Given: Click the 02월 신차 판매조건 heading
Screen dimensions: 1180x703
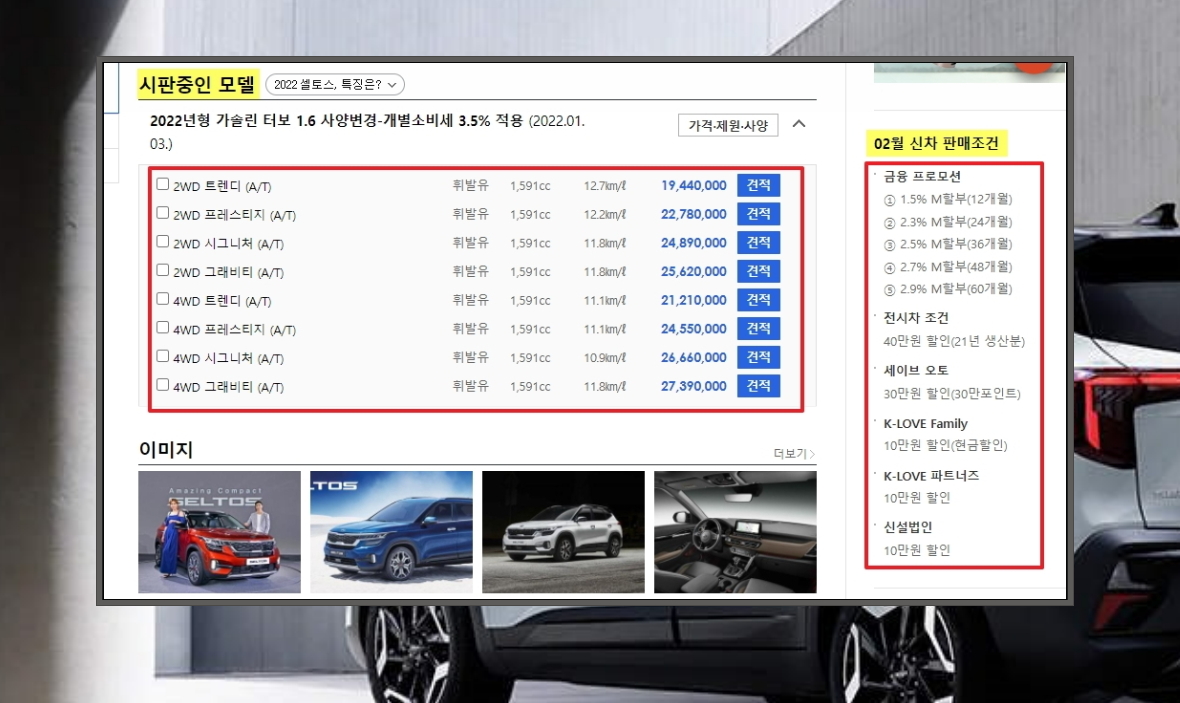Looking at the screenshot, I should [936, 143].
